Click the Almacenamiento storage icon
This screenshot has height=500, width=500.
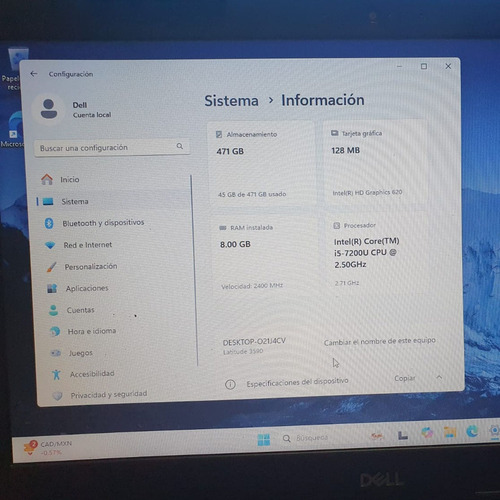219,134
